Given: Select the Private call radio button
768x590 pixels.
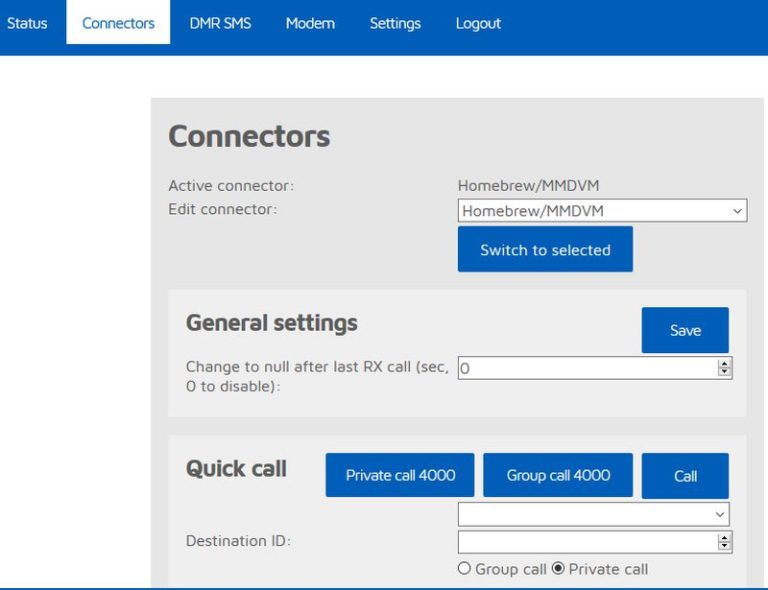Looking at the screenshot, I should [558, 568].
